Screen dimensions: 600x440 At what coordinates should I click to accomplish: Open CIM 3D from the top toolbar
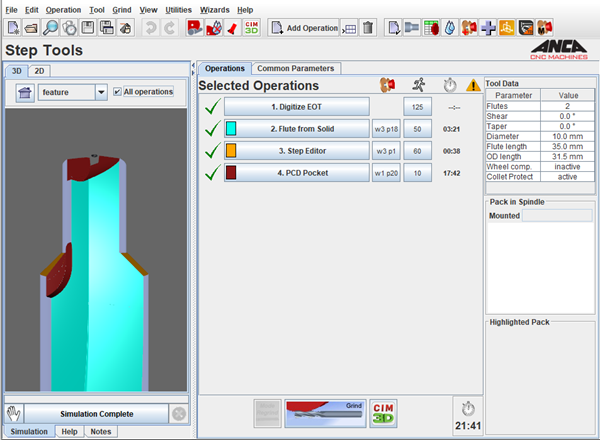(x=252, y=28)
